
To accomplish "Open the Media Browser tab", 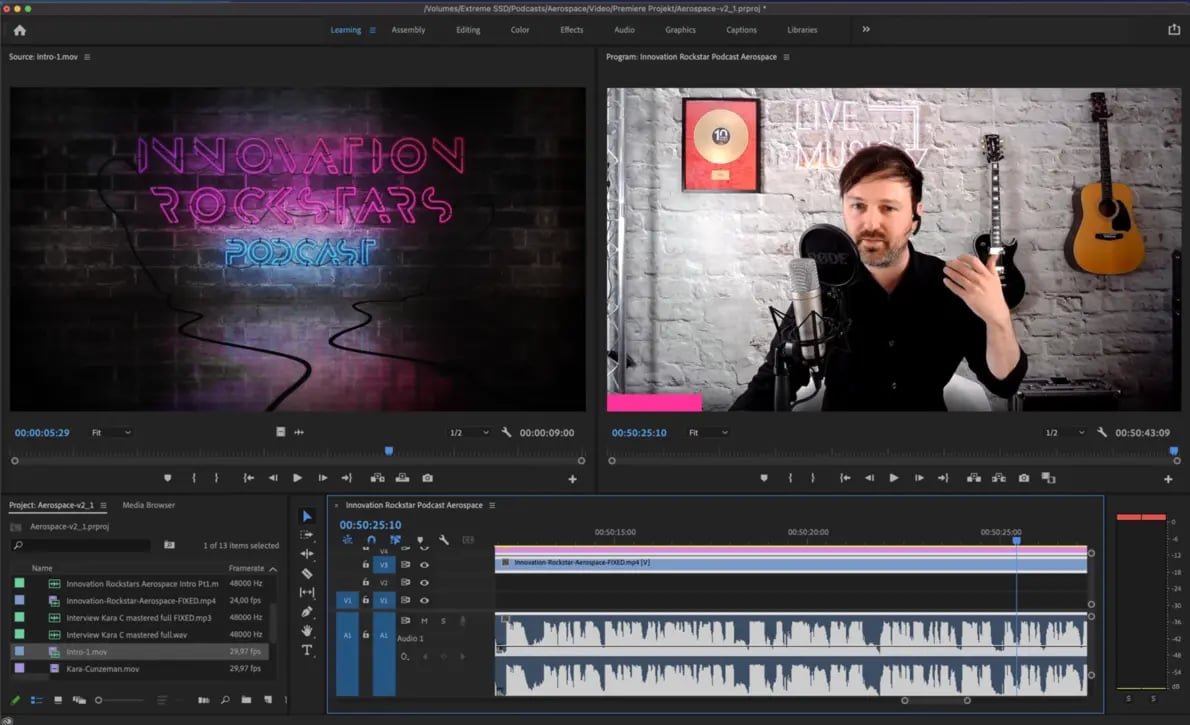I will coord(148,505).
